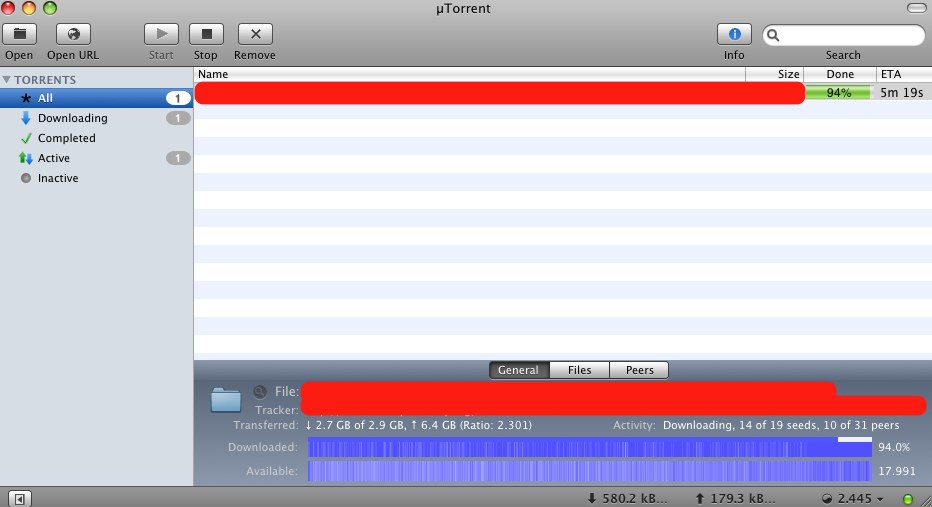Click the Open URL globe icon
Viewport: 932px width, 507px height.
click(x=73, y=34)
